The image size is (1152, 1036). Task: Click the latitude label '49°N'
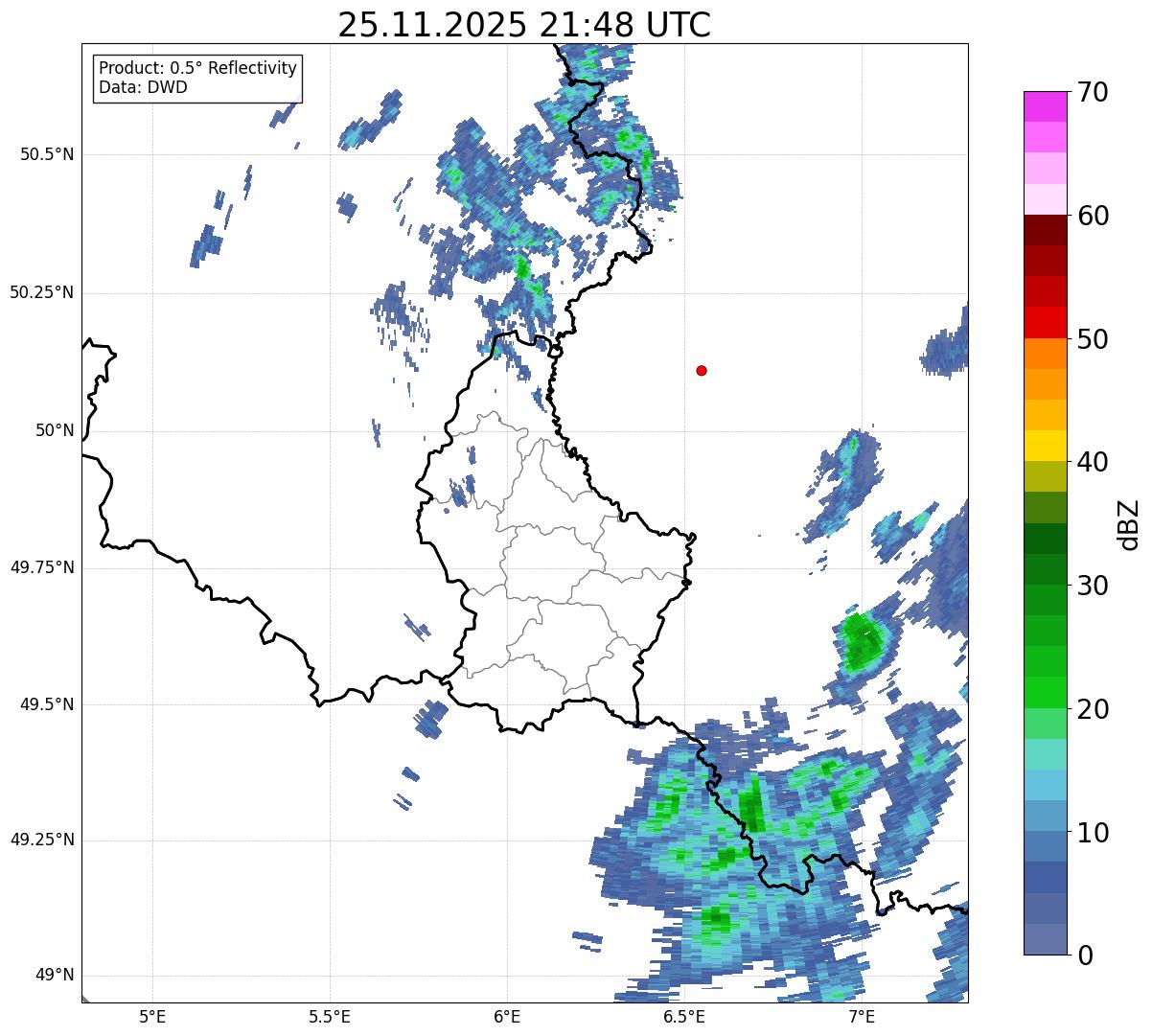[x=55, y=976]
